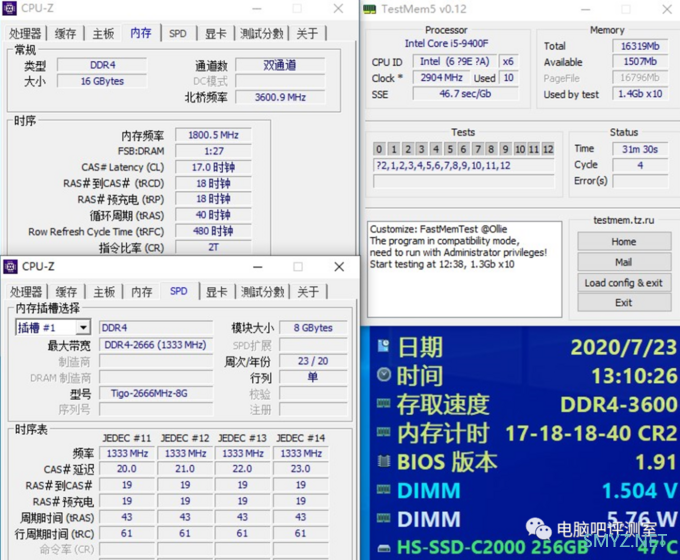Click the Time status value 31m 30s
The height and width of the screenshot is (560, 680).
point(640,149)
